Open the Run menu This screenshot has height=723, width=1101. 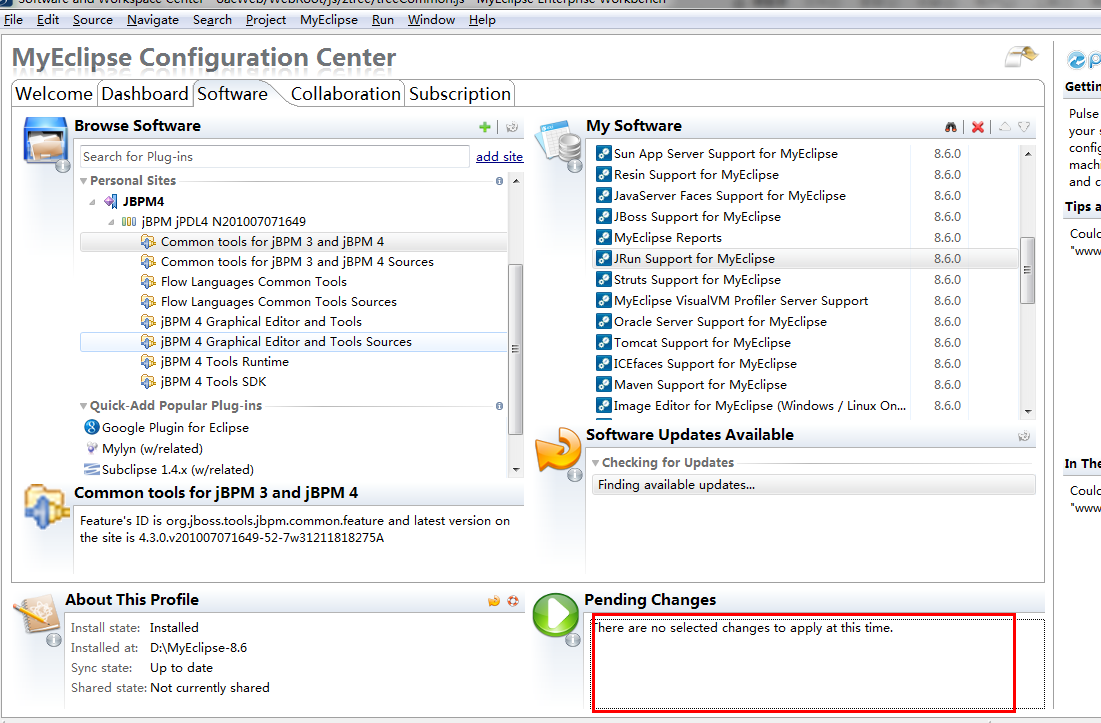[x=383, y=20]
